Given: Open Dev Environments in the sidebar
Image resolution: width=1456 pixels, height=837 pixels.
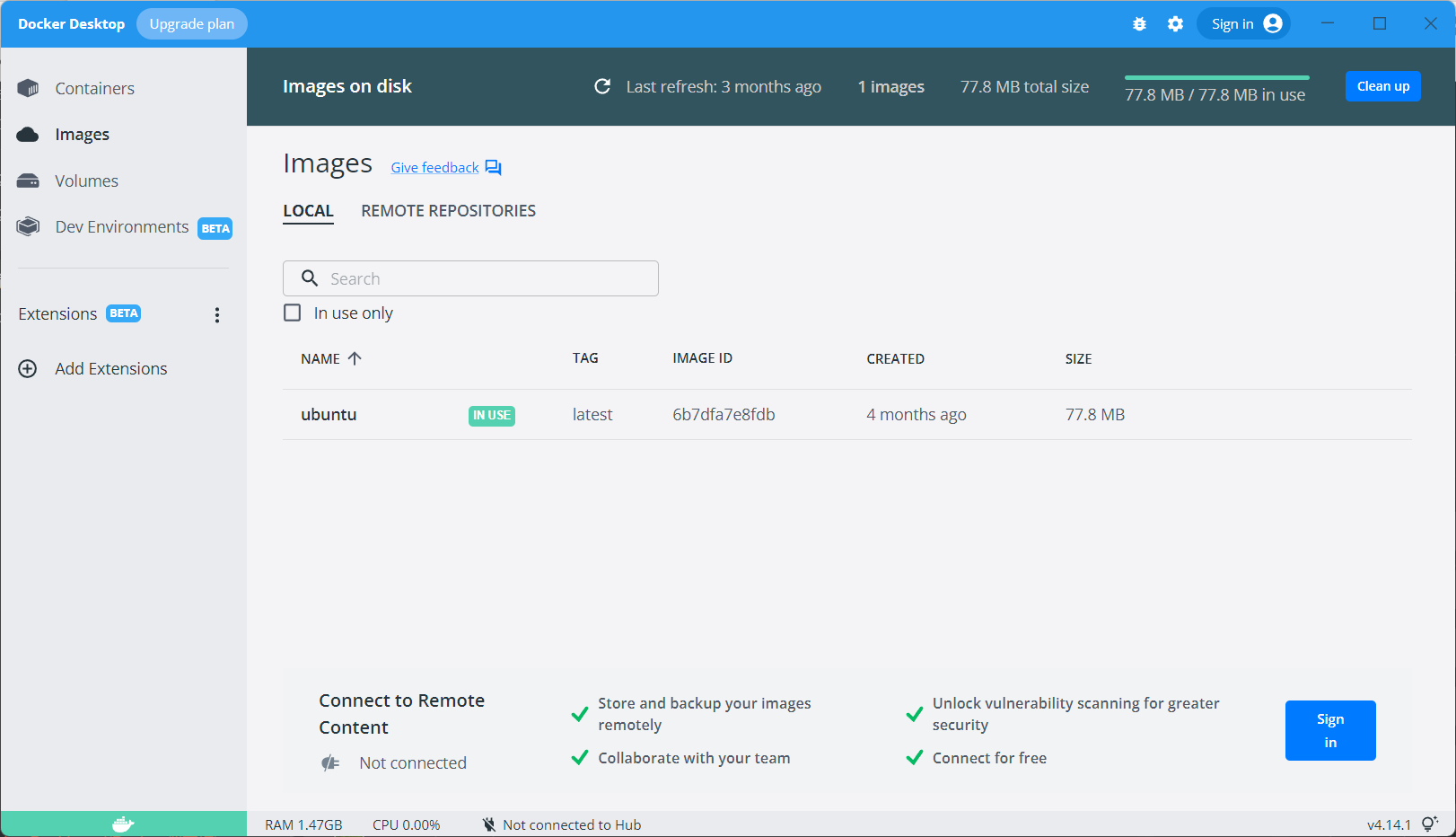Looking at the screenshot, I should click(x=122, y=226).
